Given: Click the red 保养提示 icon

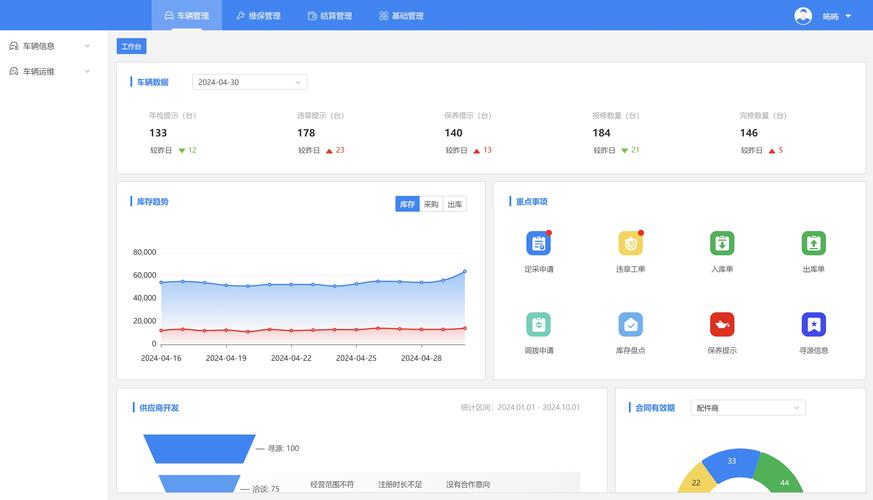Looking at the screenshot, I should click(722, 325).
